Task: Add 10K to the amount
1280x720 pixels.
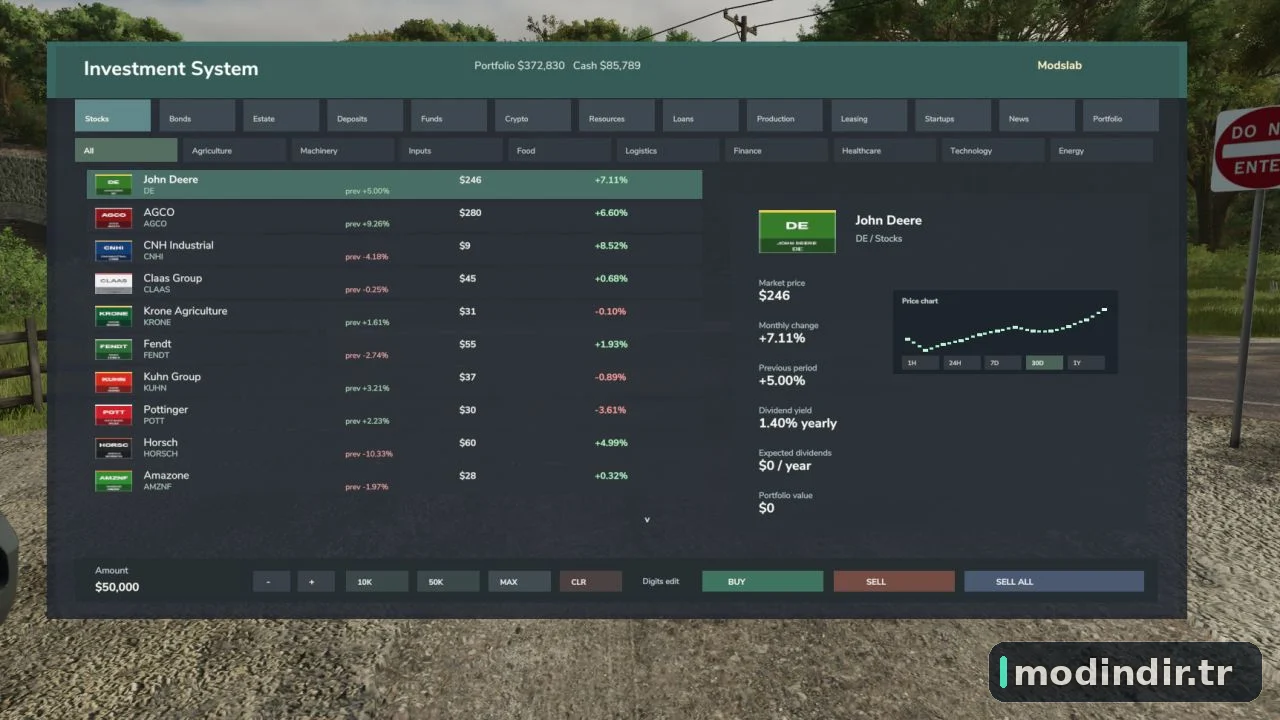Action: coord(376,582)
